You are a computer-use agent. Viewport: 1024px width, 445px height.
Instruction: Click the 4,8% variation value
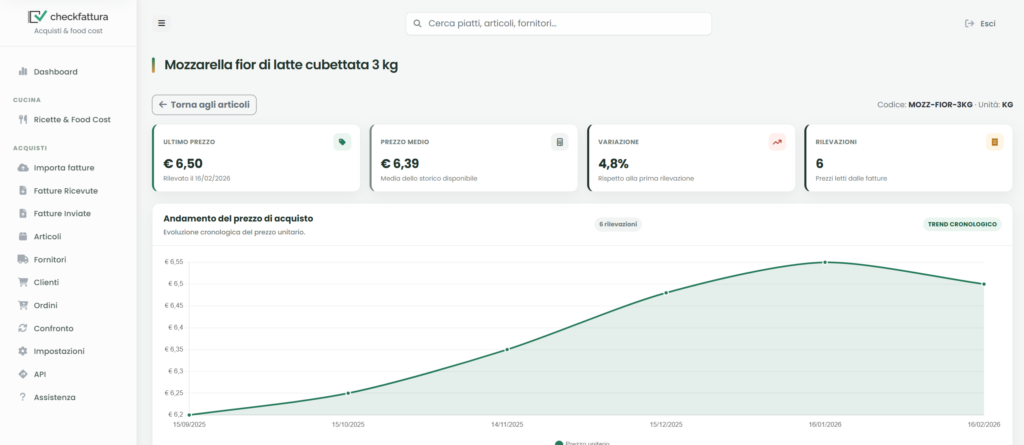(x=613, y=163)
